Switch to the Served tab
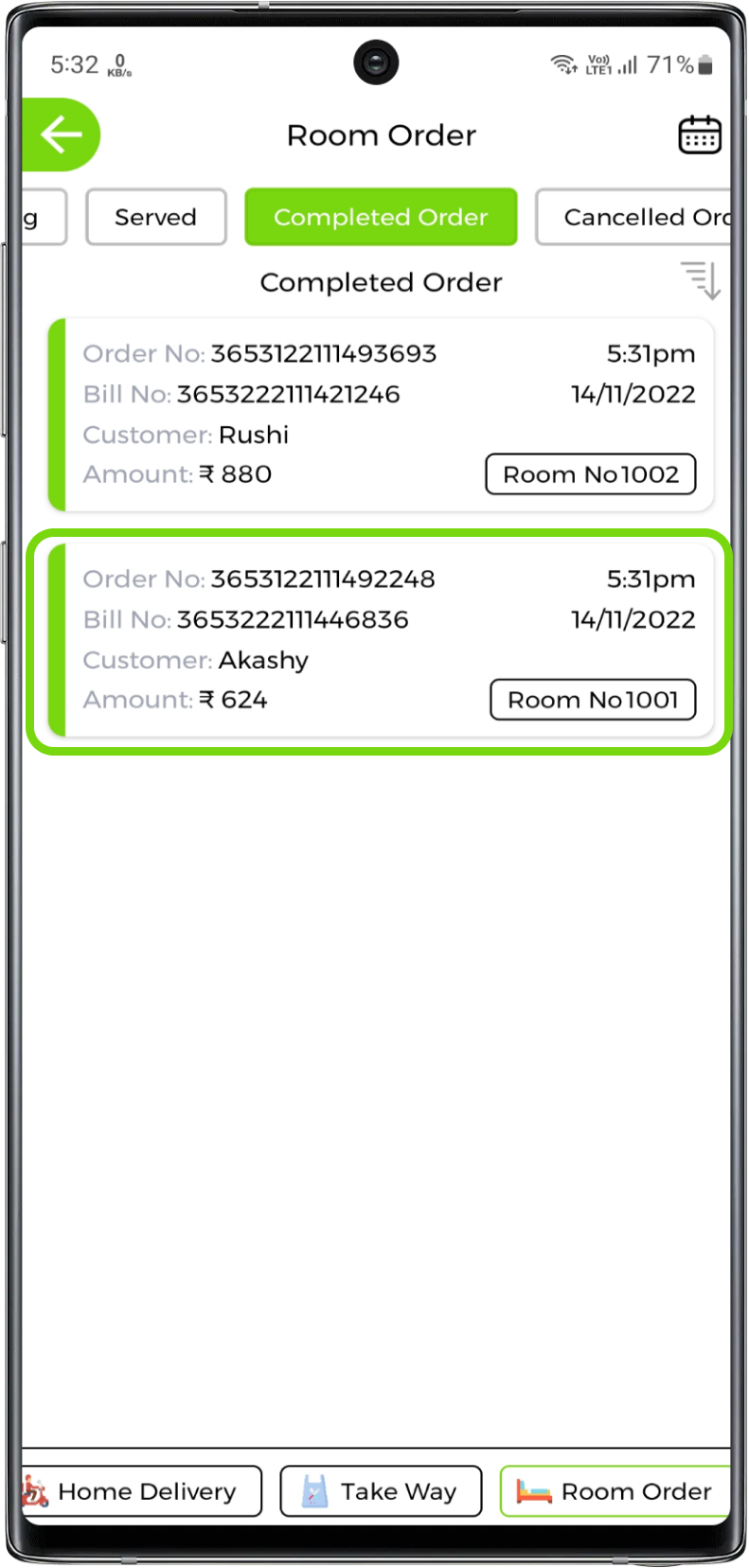The height and width of the screenshot is (1568, 749). (156, 217)
